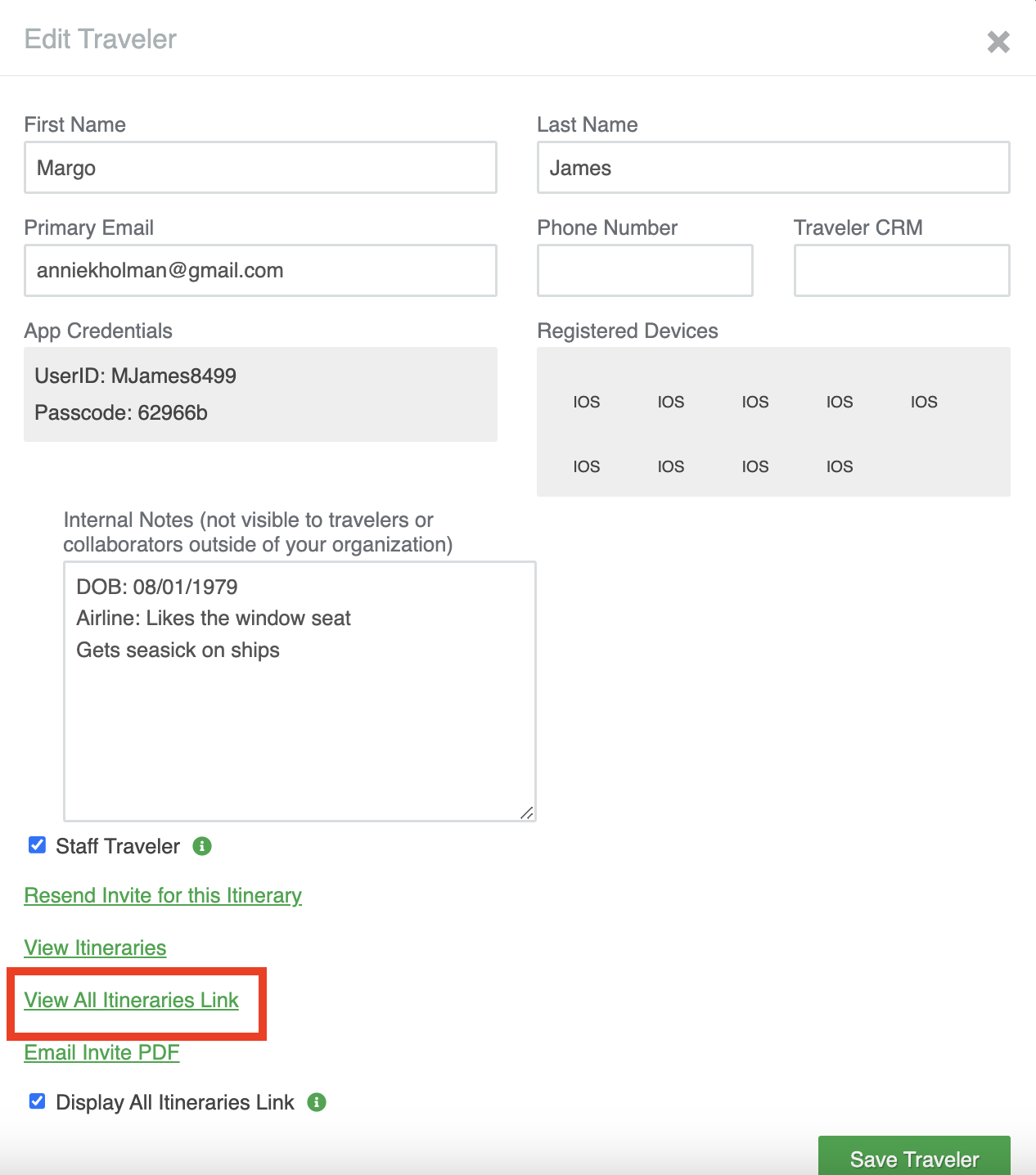Image resolution: width=1036 pixels, height=1175 pixels.
Task: Select the Primary Email input
Action: [260, 271]
